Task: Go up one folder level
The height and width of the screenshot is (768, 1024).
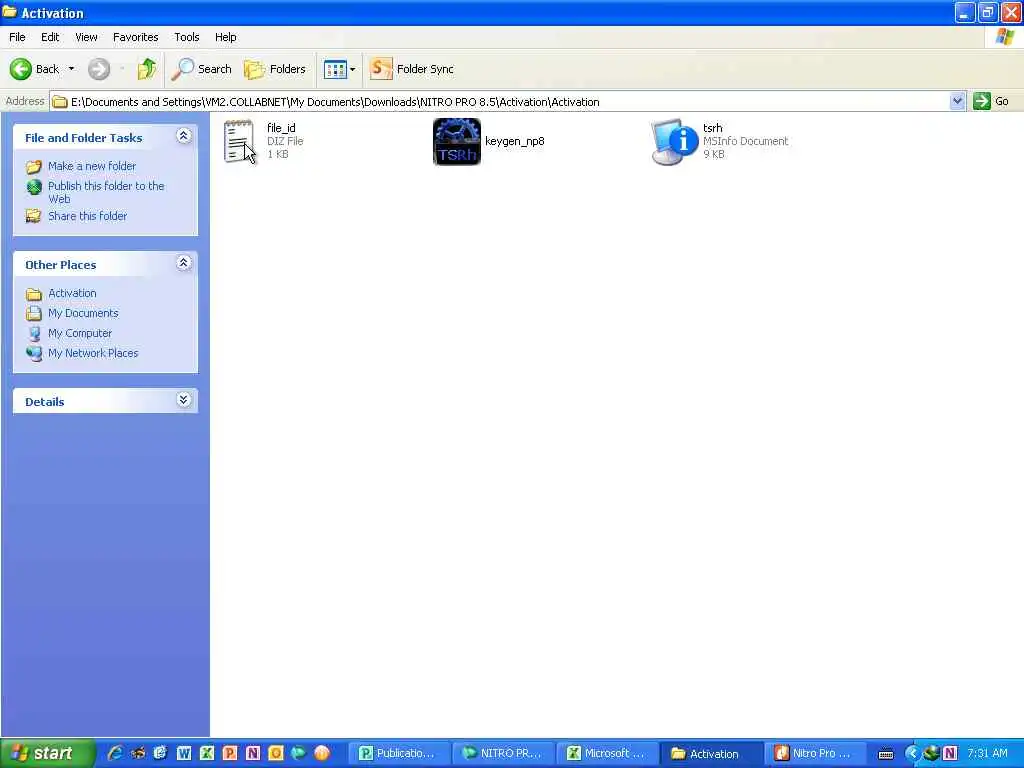Action: (x=147, y=69)
